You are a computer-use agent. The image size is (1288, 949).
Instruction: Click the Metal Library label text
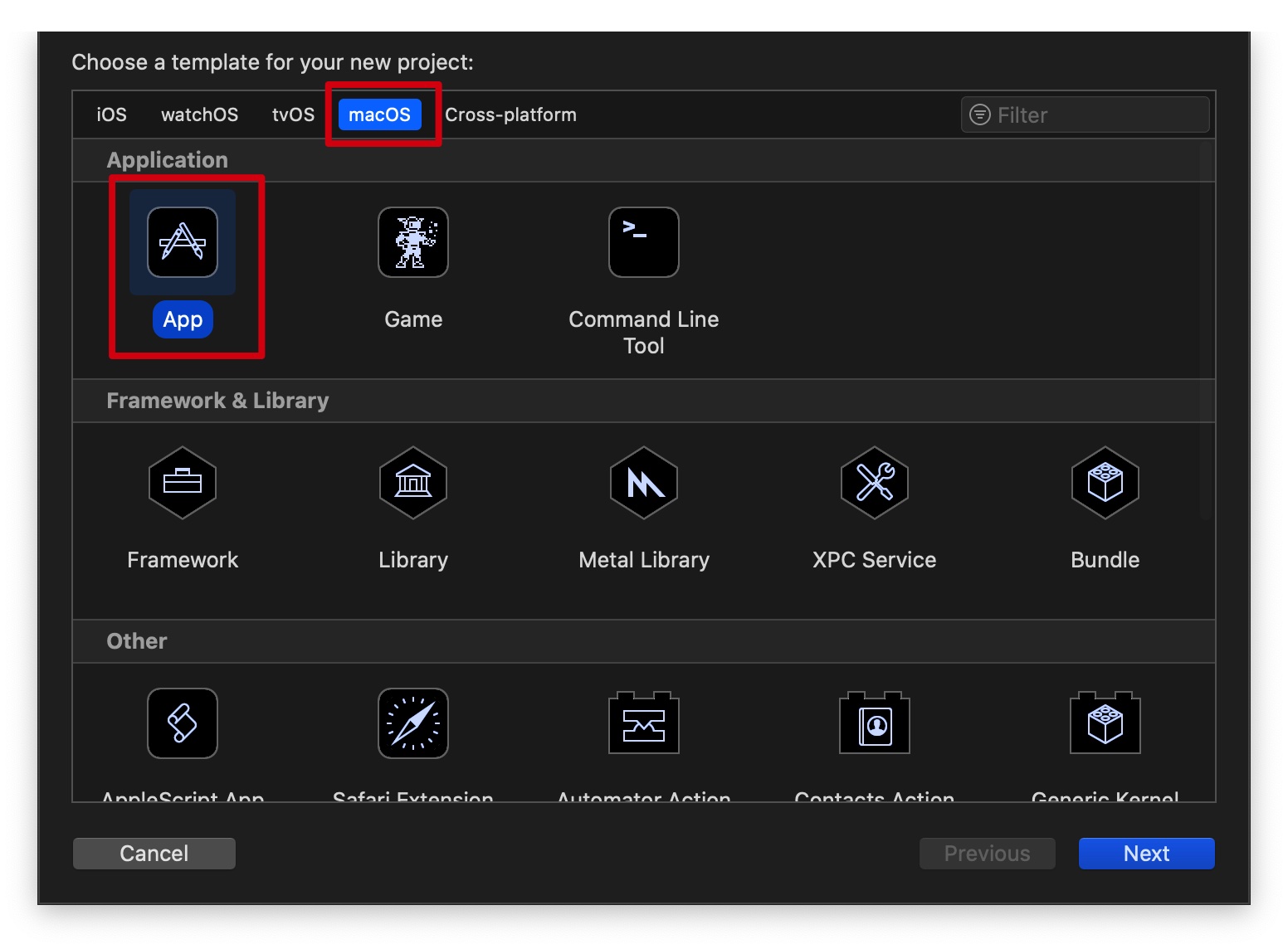[x=644, y=560]
